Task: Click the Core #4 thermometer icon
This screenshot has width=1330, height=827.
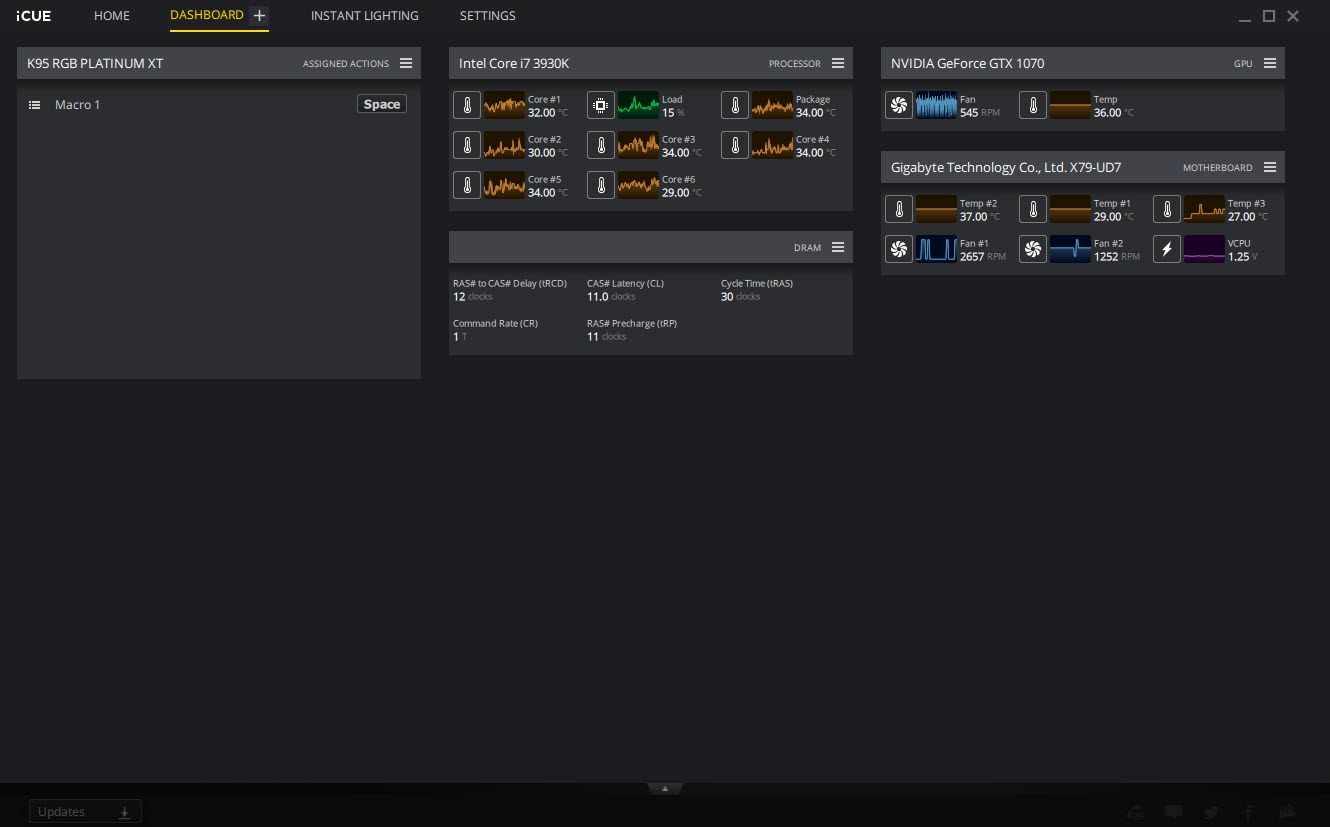Action: click(735, 145)
